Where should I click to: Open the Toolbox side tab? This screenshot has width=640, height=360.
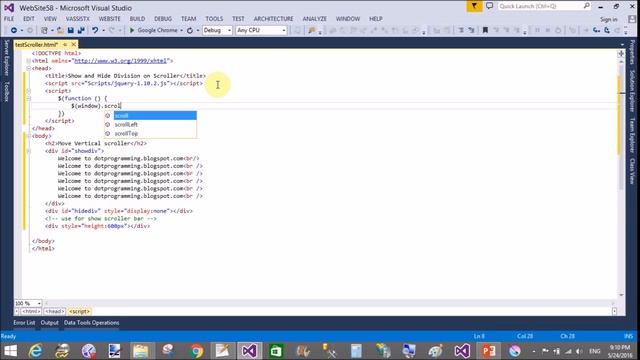pyautogui.click(x=6, y=91)
